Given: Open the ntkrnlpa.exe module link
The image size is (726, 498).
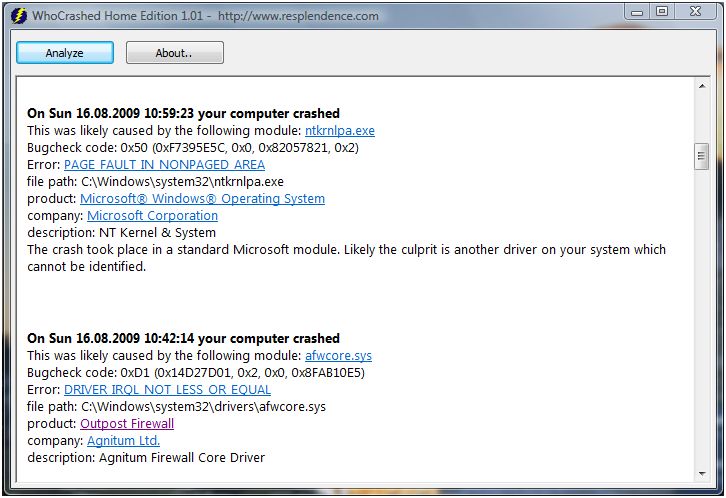Looking at the screenshot, I should click(339, 131).
